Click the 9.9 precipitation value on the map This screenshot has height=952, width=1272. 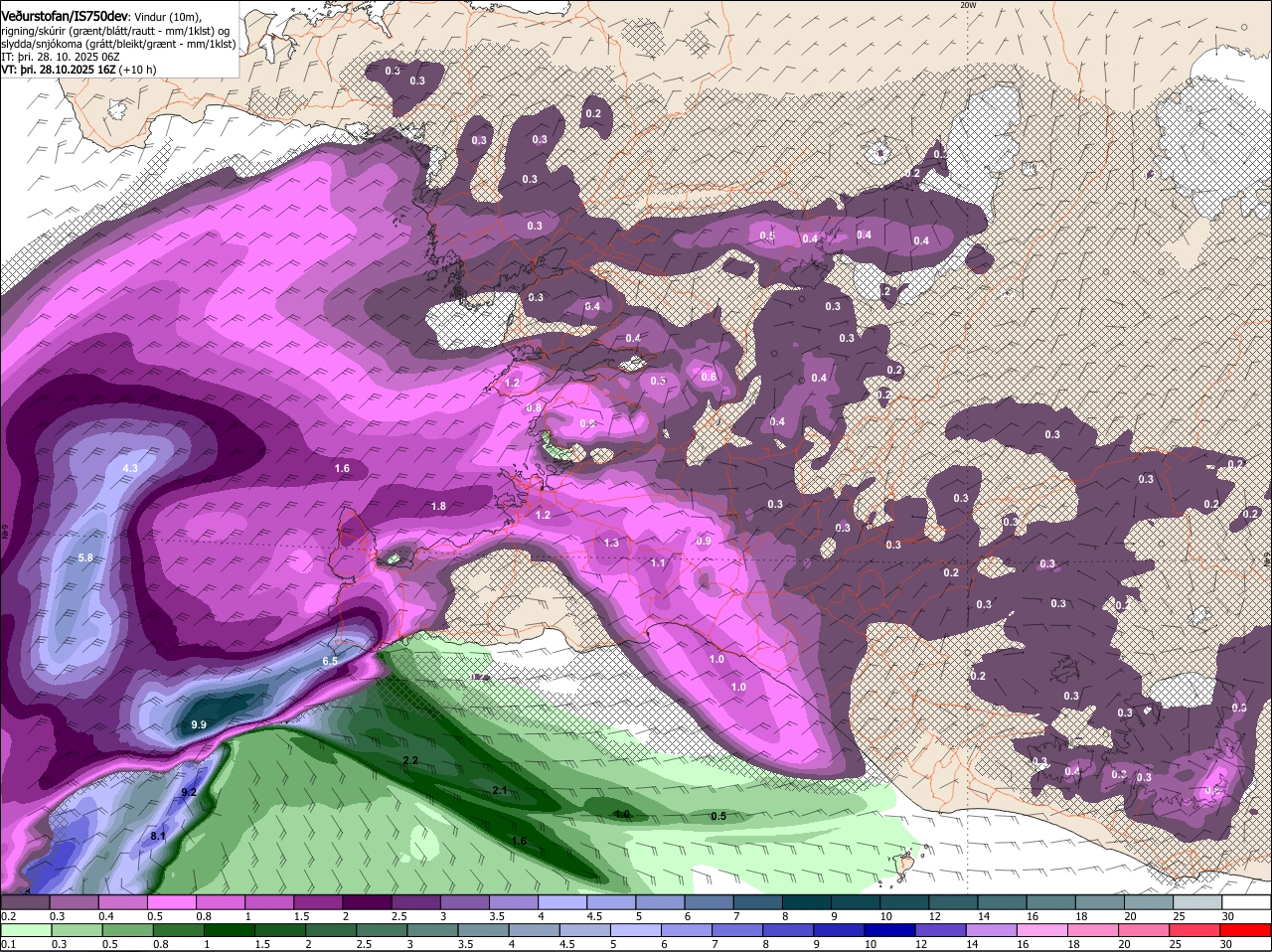[199, 725]
